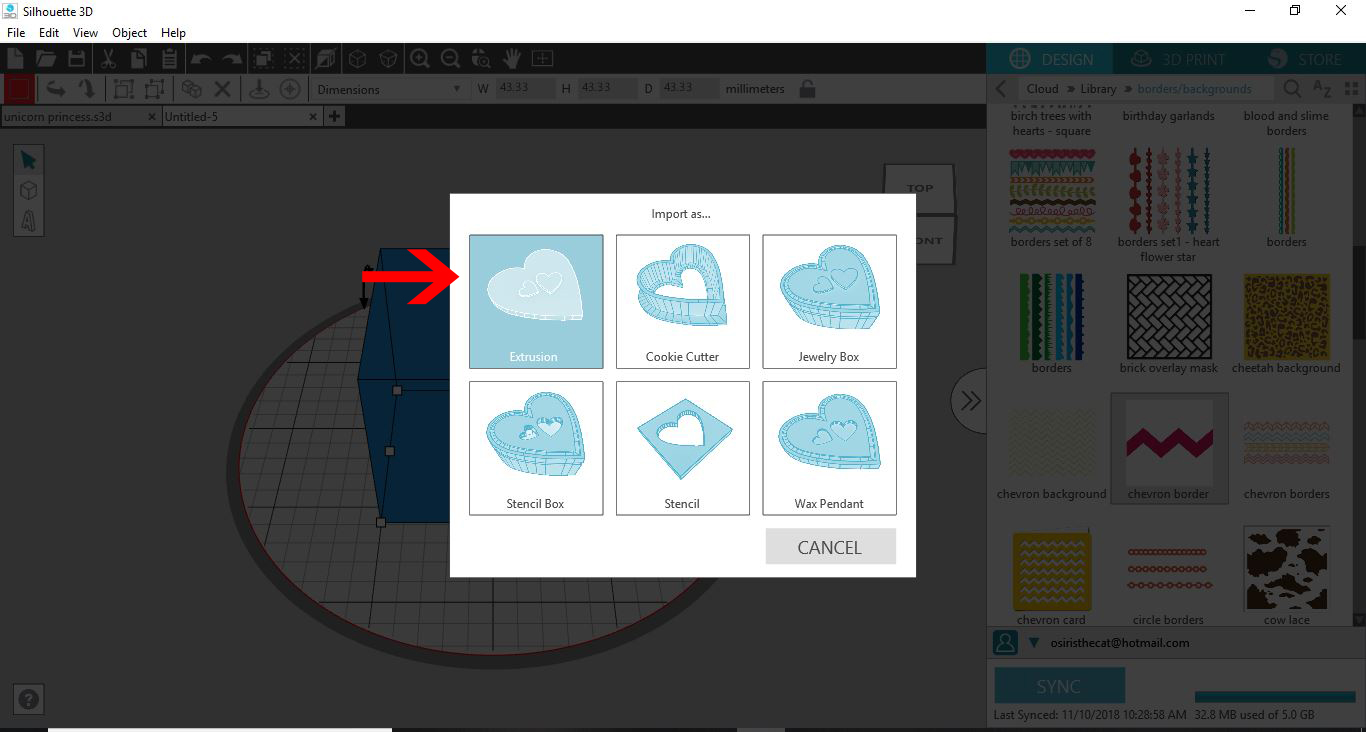Select the 3D Text tool
Viewport: 1366px width, 732px height.
click(x=28, y=220)
